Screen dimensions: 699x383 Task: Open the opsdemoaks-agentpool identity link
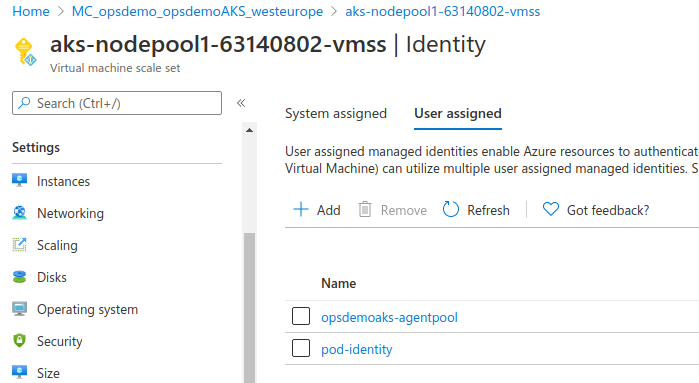(389, 317)
